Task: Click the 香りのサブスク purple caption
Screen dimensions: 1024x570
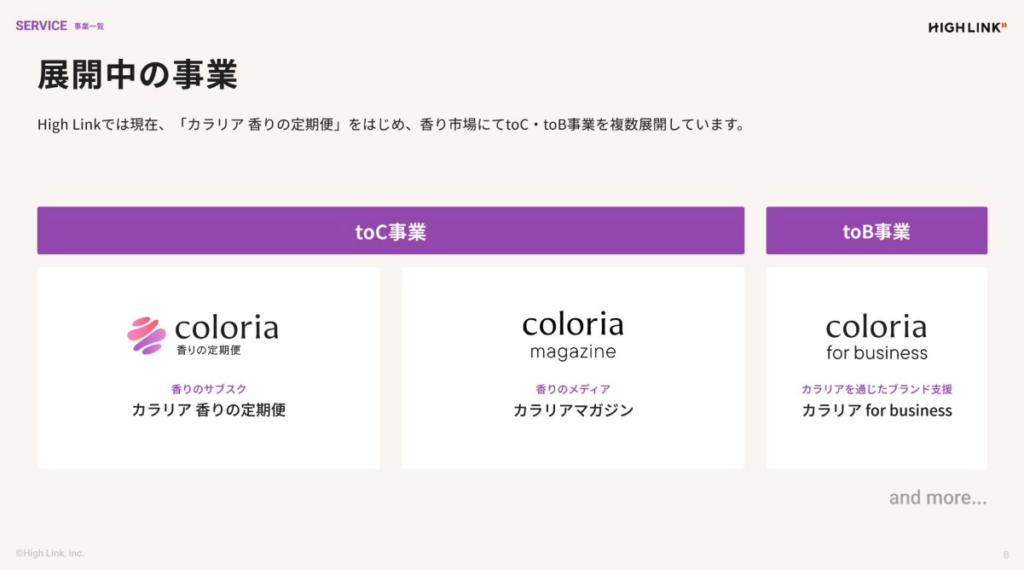Action: coord(208,389)
